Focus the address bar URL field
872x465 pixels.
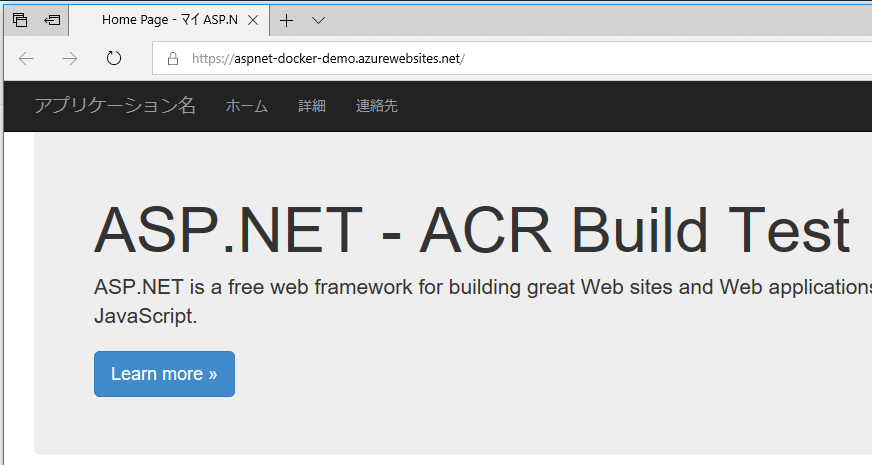click(512, 58)
